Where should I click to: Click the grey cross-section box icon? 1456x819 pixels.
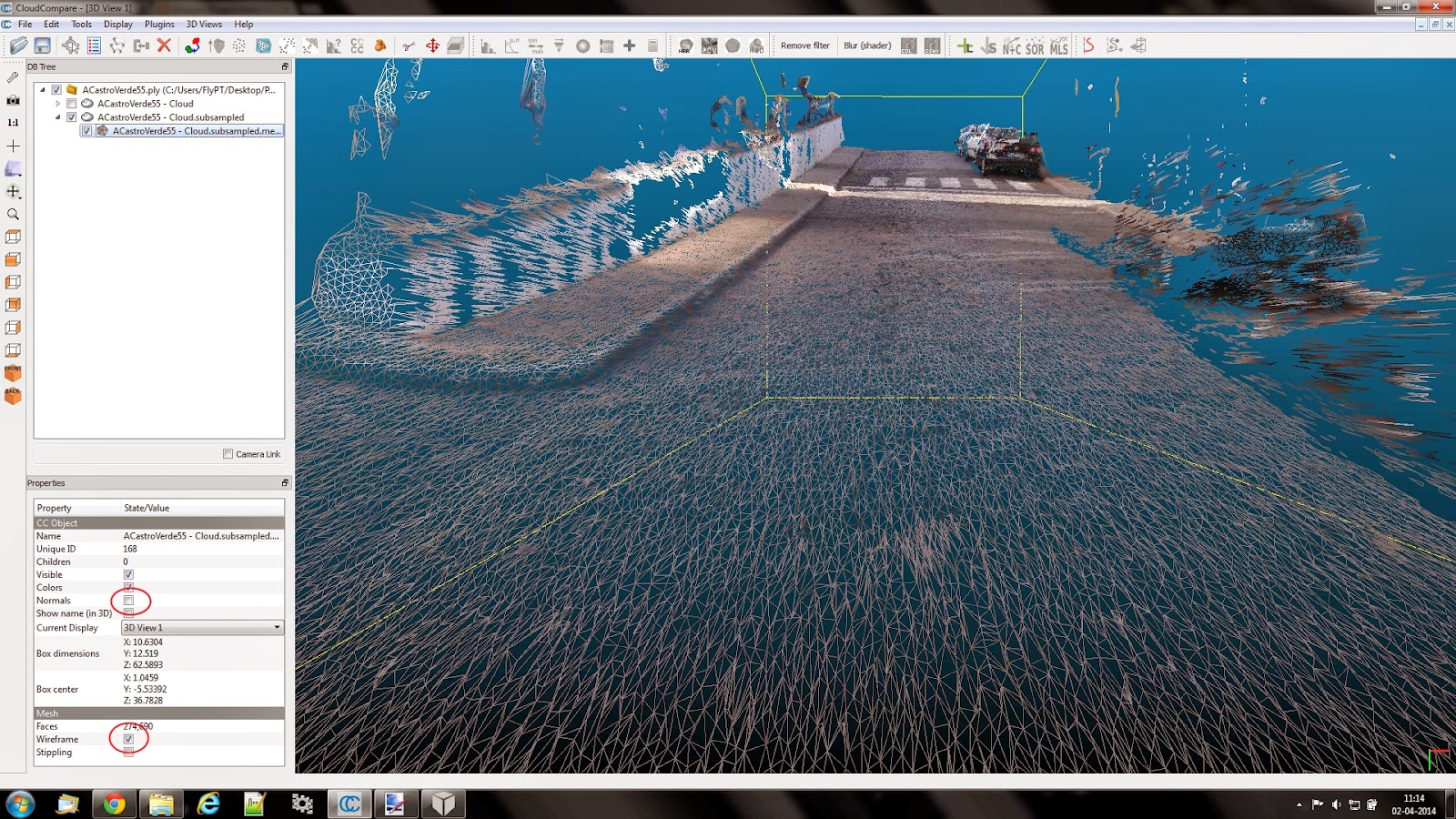[456, 45]
